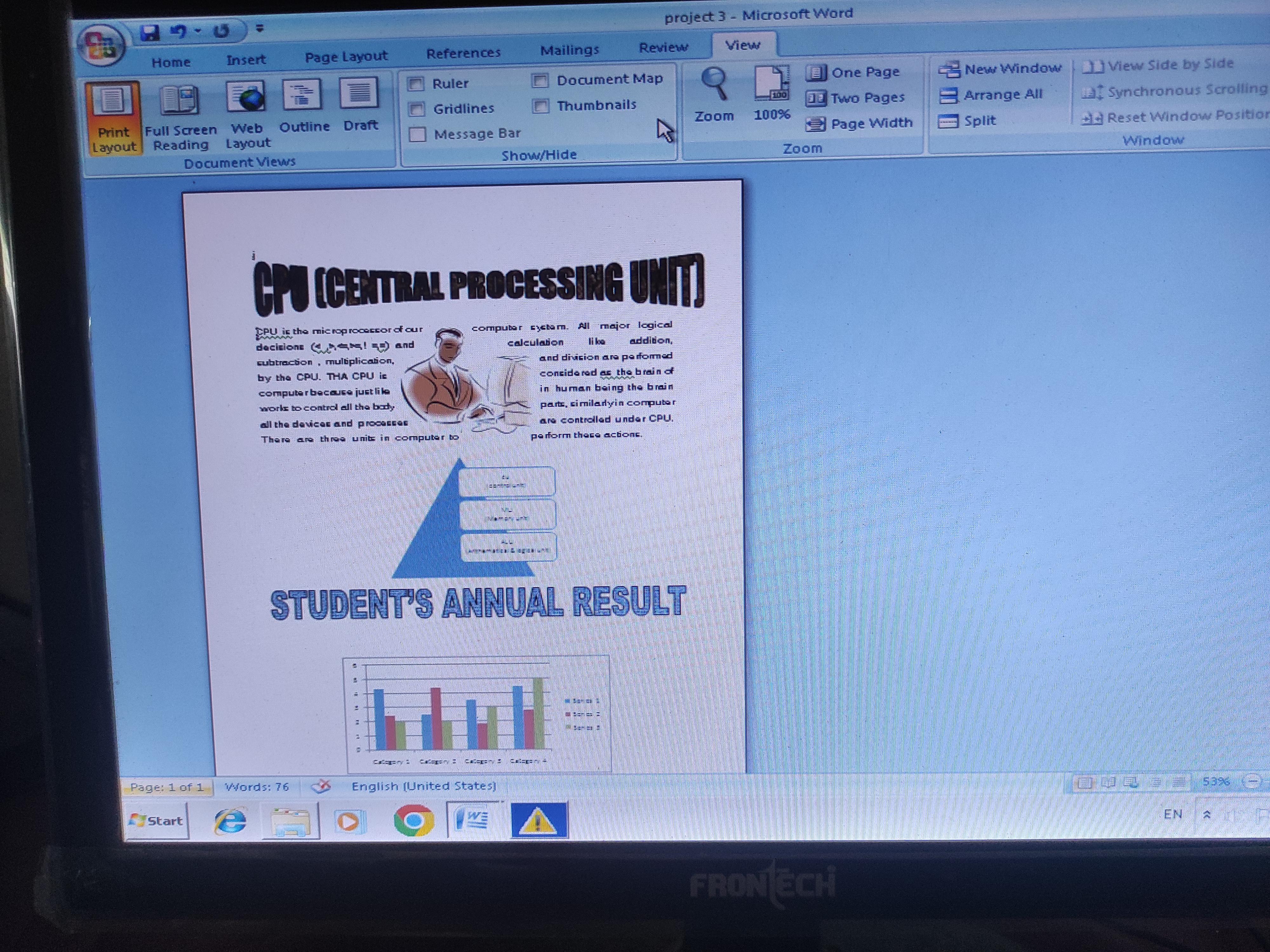
Task: Click the Save icon in quick access toolbar
Action: pyautogui.click(x=150, y=33)
